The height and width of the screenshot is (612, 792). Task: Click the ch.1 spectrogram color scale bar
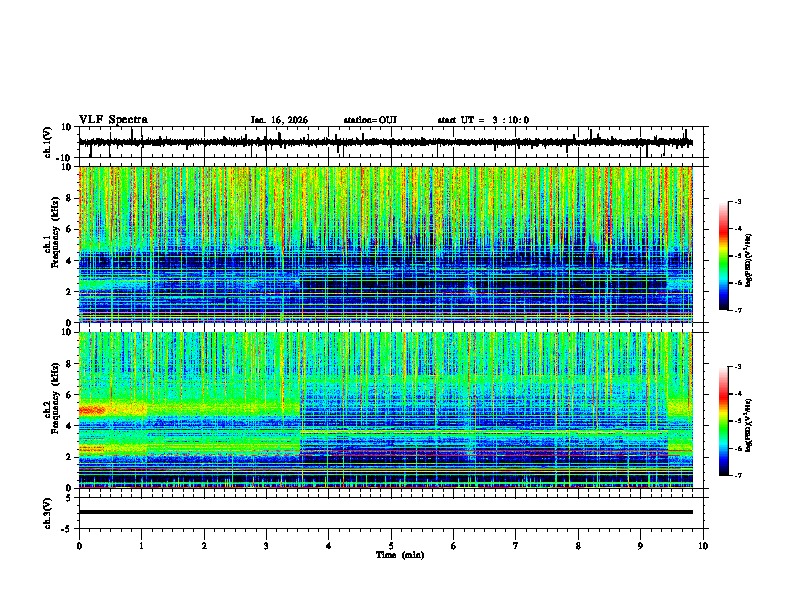[x=724, y=256]
